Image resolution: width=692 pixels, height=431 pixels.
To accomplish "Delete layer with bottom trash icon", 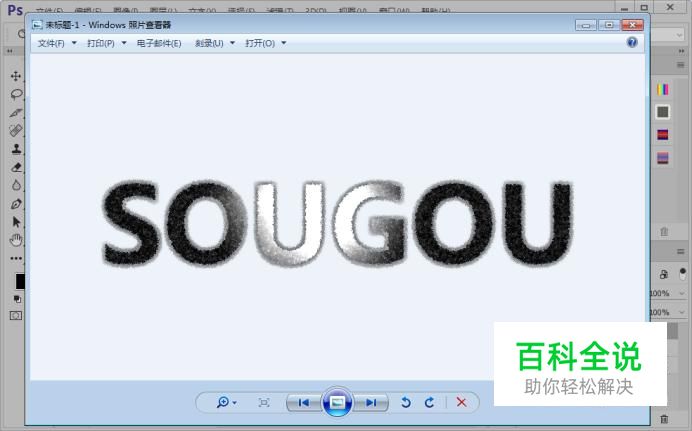I will (x=664, y=418).
